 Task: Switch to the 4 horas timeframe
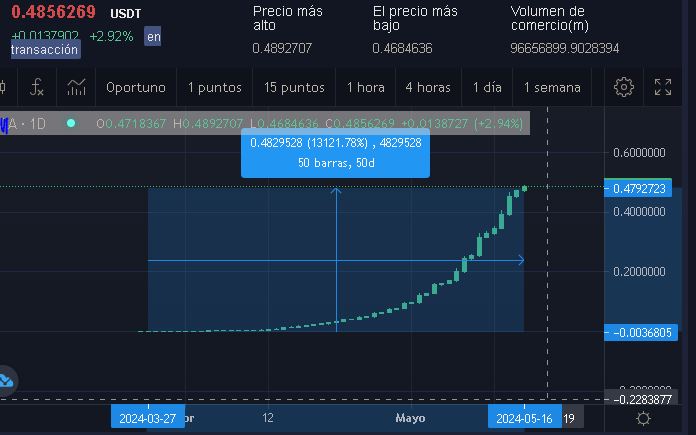(x=428, y=87)
